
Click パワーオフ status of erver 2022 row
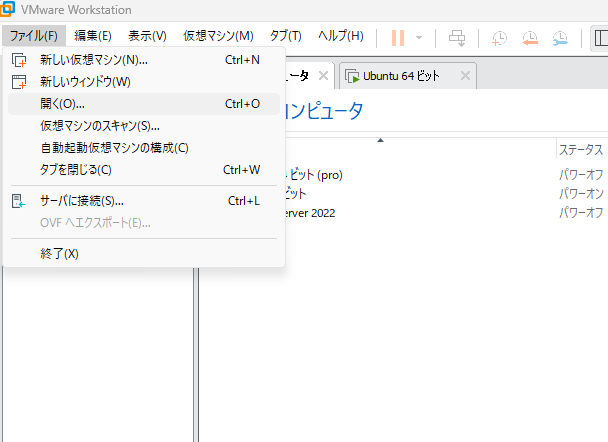coord(581,213)
